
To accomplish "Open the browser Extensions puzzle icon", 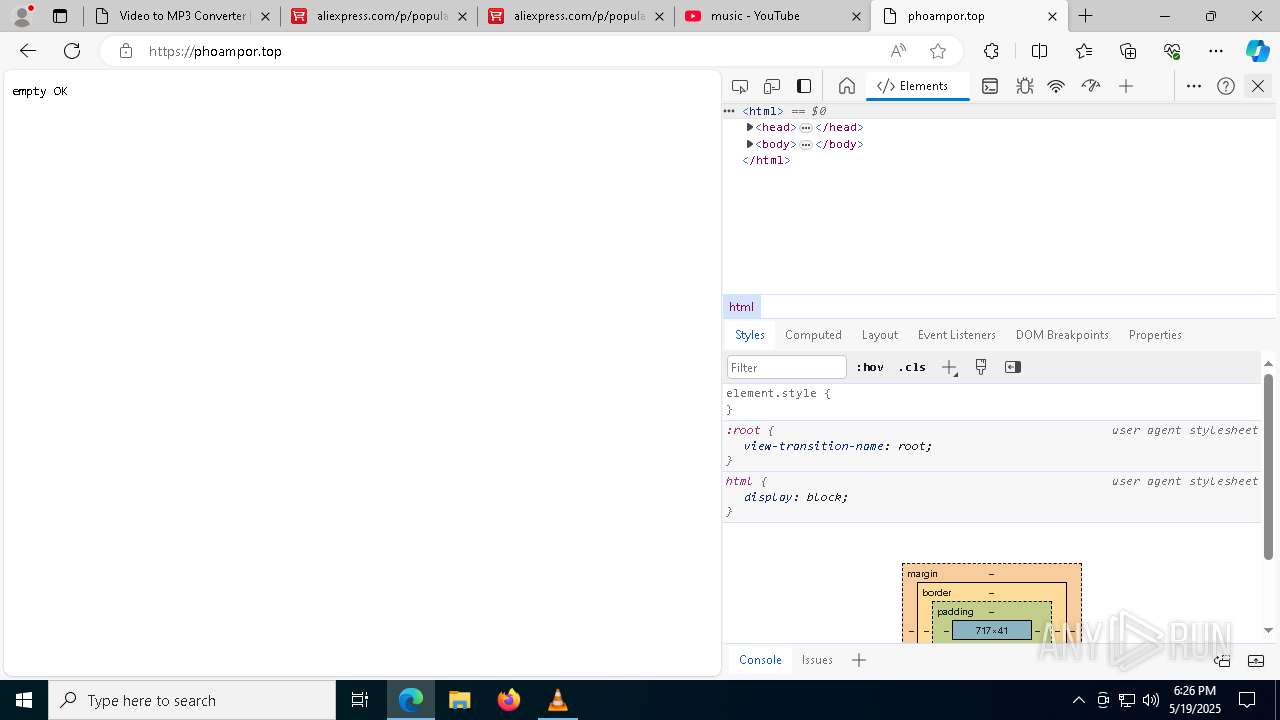I will [991, 51].
